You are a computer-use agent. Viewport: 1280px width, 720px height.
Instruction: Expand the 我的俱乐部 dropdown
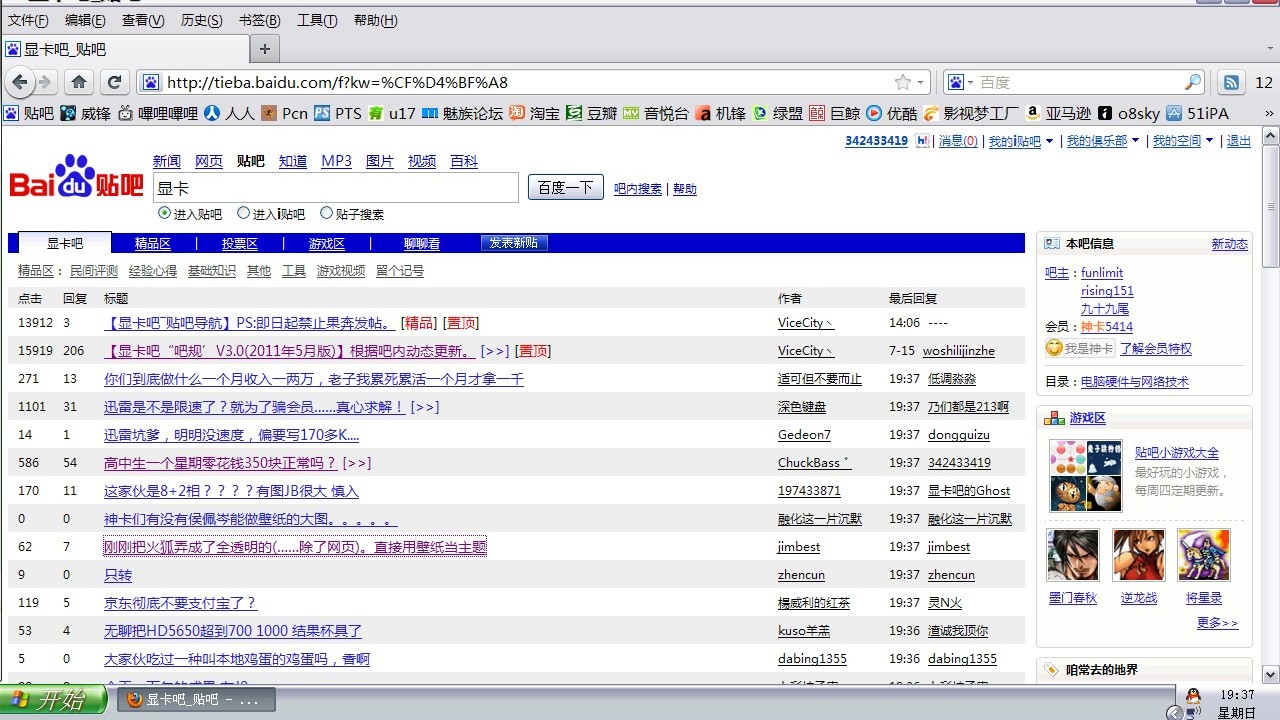click(x=1135, y=141)
